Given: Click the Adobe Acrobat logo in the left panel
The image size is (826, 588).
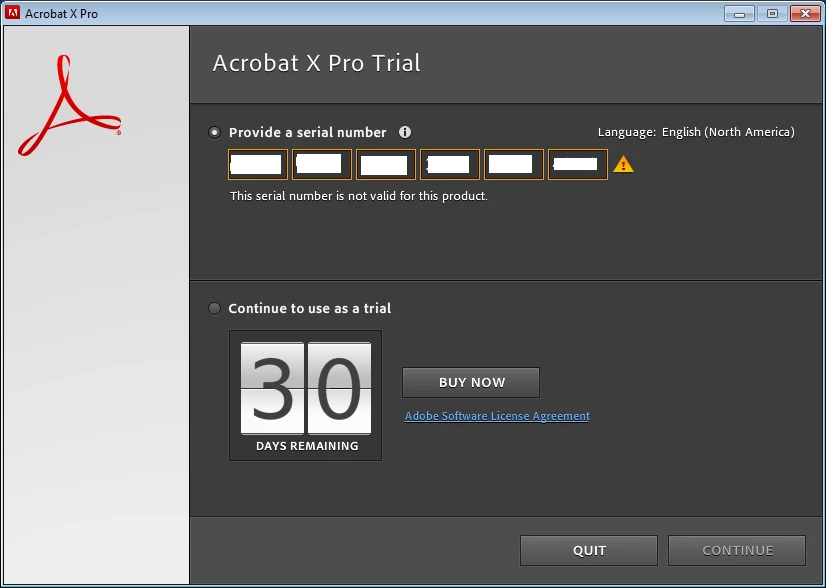Looking at the screenshot, I should pos(69,105).
